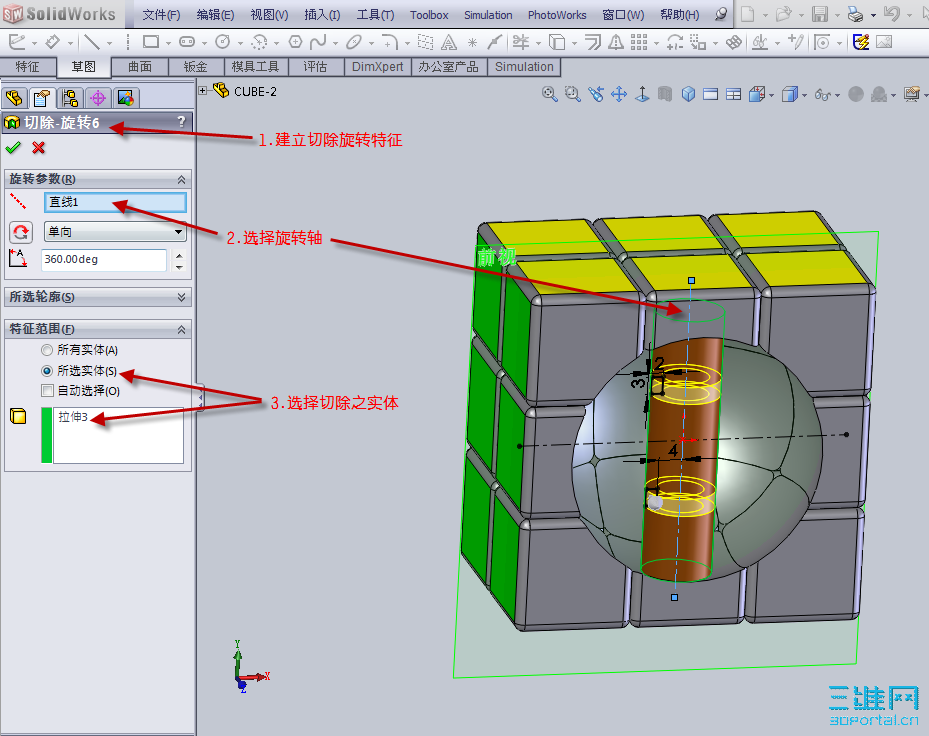Select the Rectangle sketch tool
Image resolution: width=929 pixels, height=736 pixels.
click(x=151, y=42)
